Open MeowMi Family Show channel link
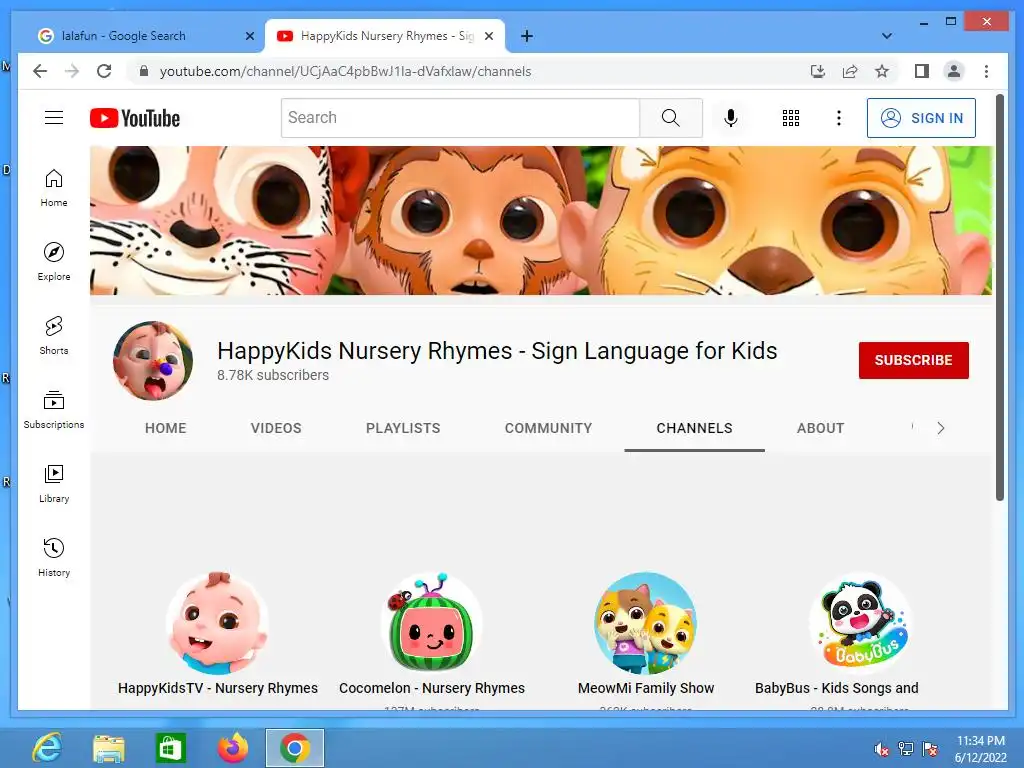The image size is (1024, 768). [646, 688]
